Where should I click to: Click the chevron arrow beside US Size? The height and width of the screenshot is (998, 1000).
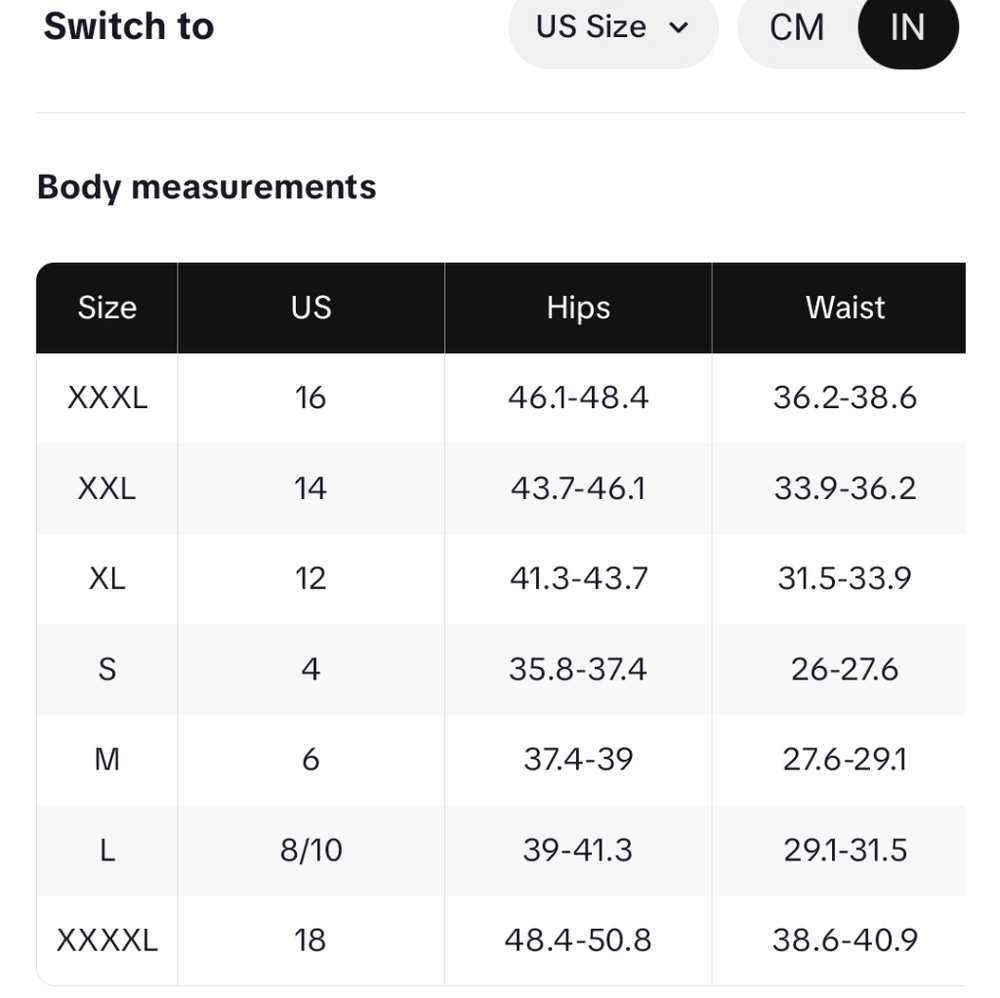679,28
